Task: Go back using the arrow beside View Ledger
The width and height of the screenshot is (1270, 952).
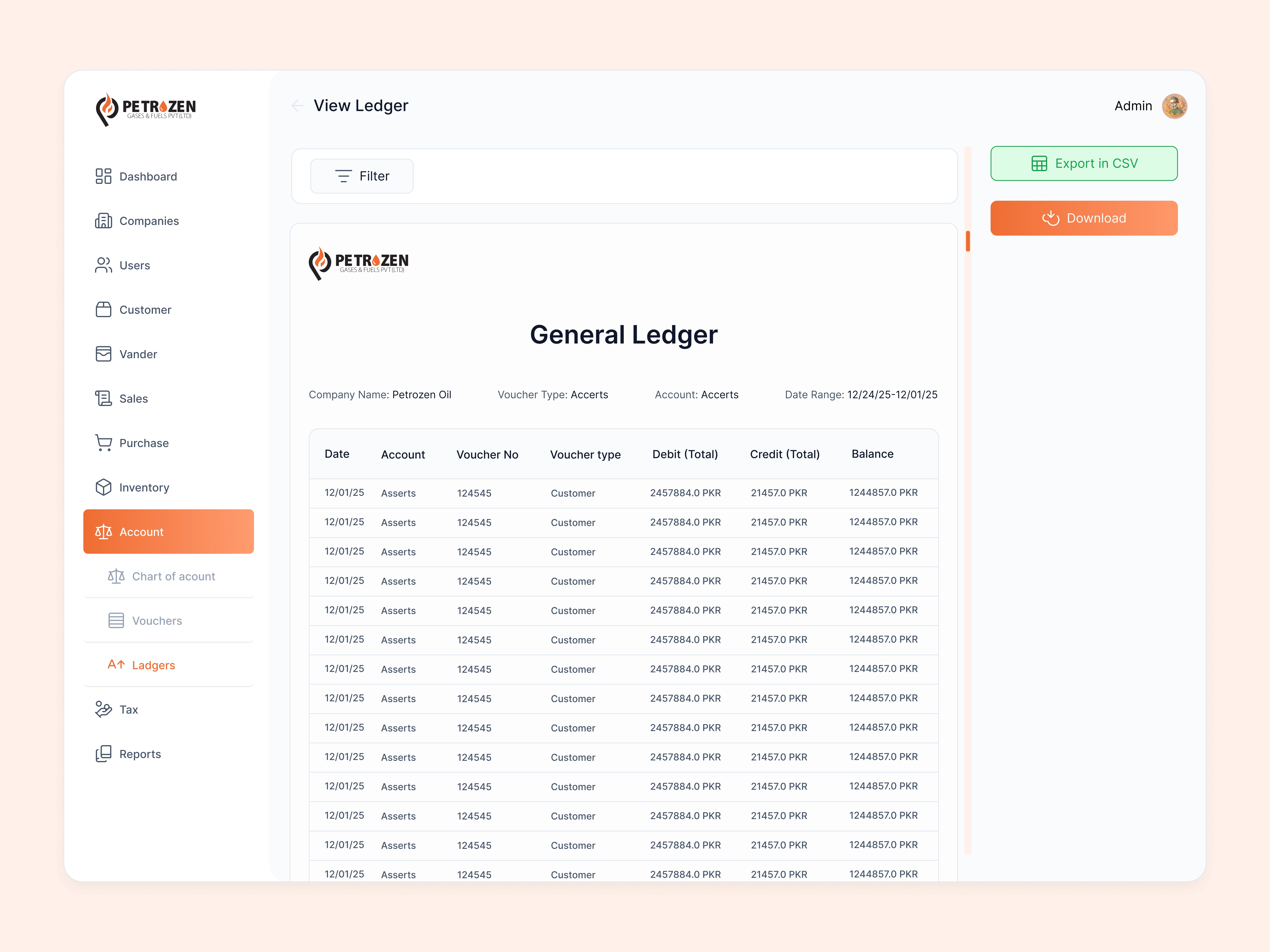Action: (297, 106)
